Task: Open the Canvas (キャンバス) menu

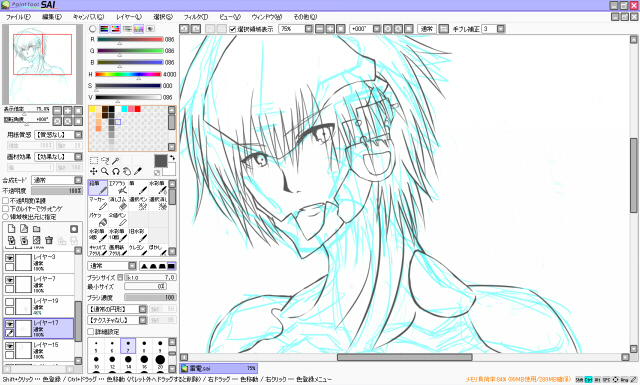Action: (x=88, y=17)
